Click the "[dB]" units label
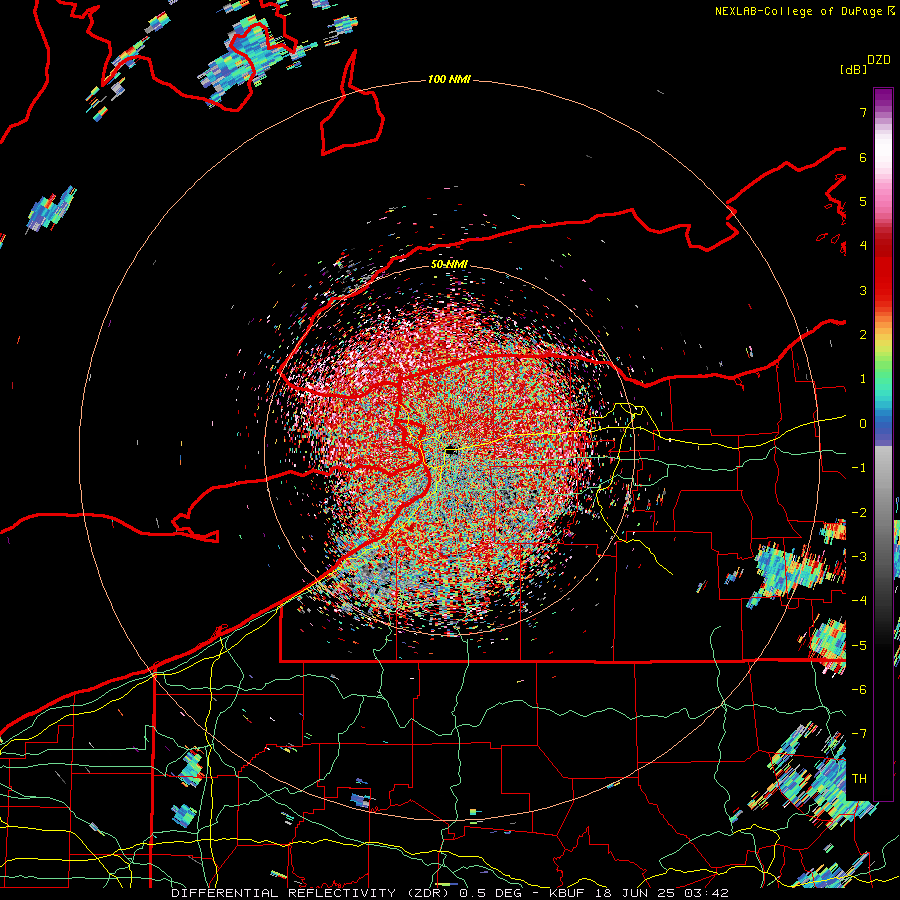The height and width of the screenshot is (900, 900). 854,69
